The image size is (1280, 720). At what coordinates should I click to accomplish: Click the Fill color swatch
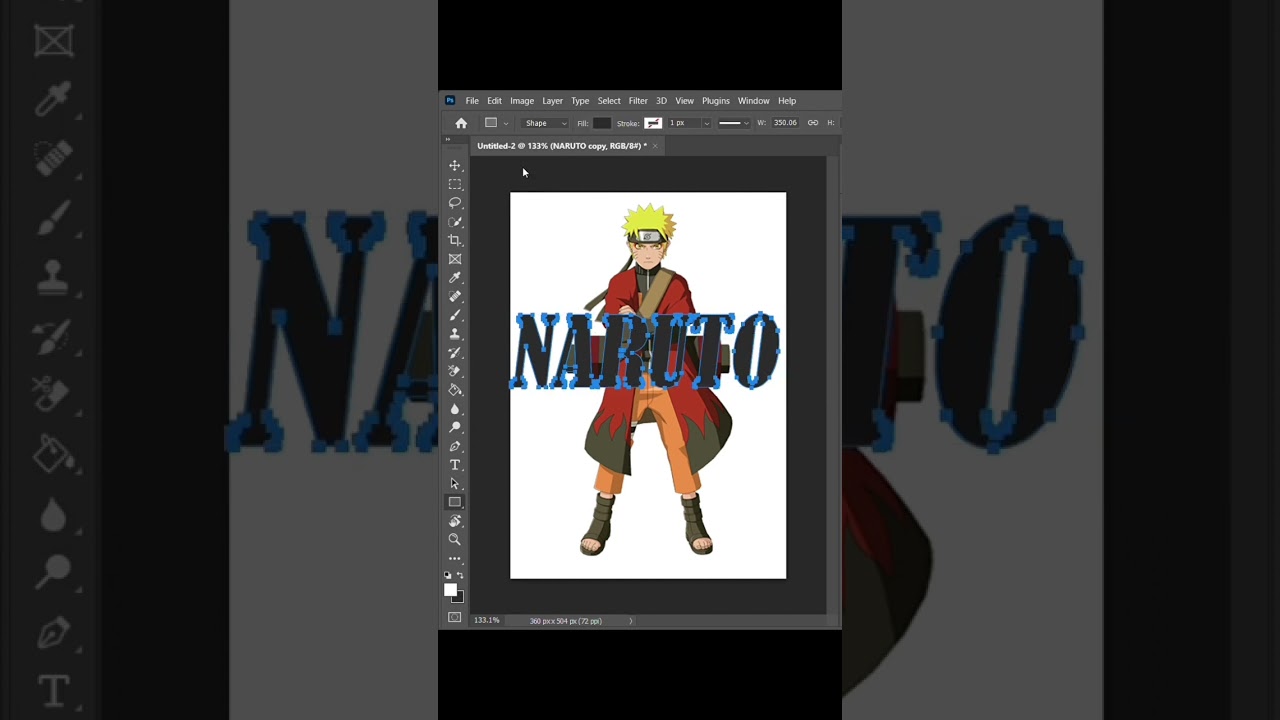[x=601, y=123]
